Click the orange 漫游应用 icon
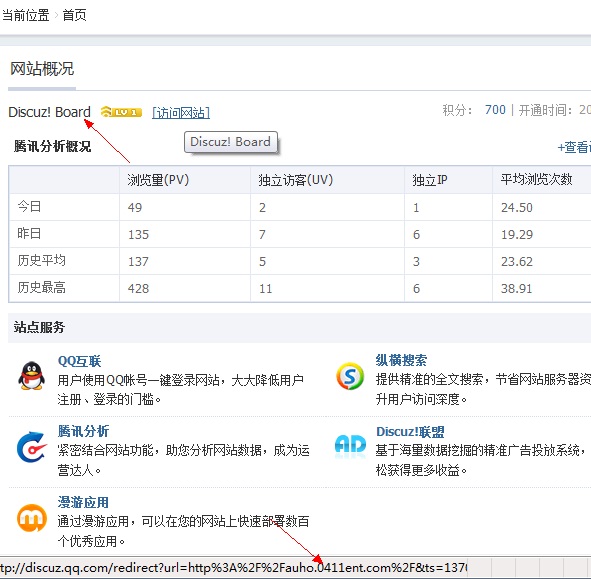The width and height of the screenshot is (591, 579). 32,518
